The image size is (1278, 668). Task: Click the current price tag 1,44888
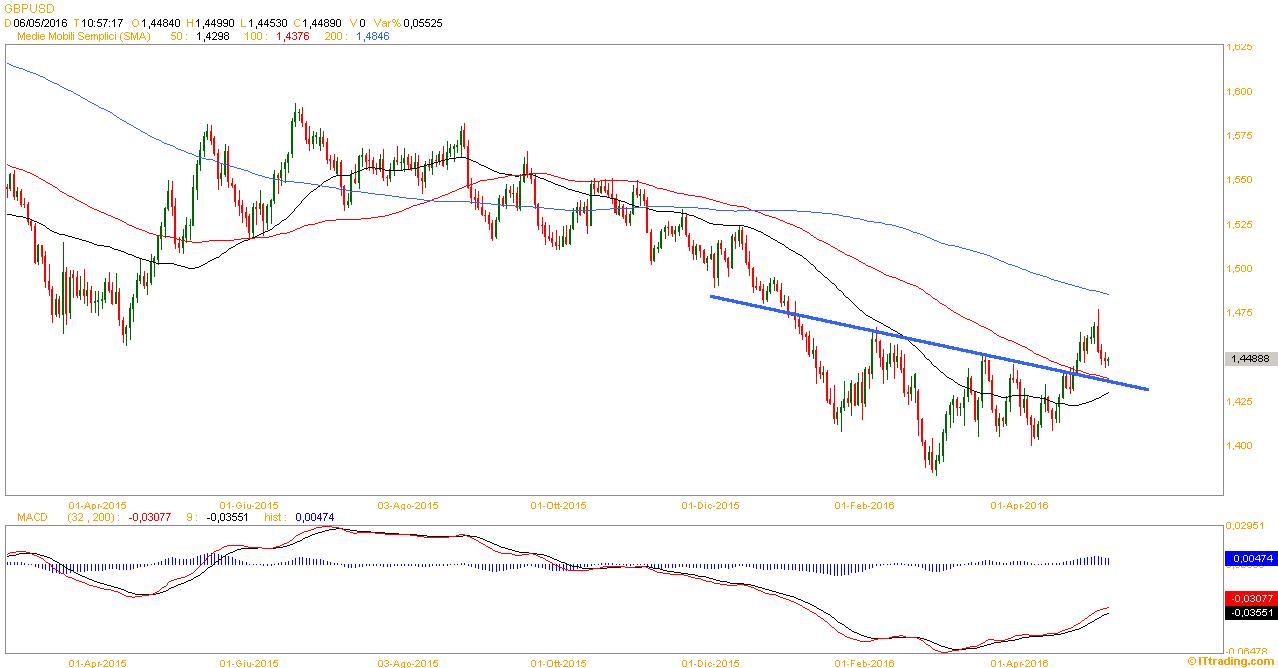point(1250,359)
